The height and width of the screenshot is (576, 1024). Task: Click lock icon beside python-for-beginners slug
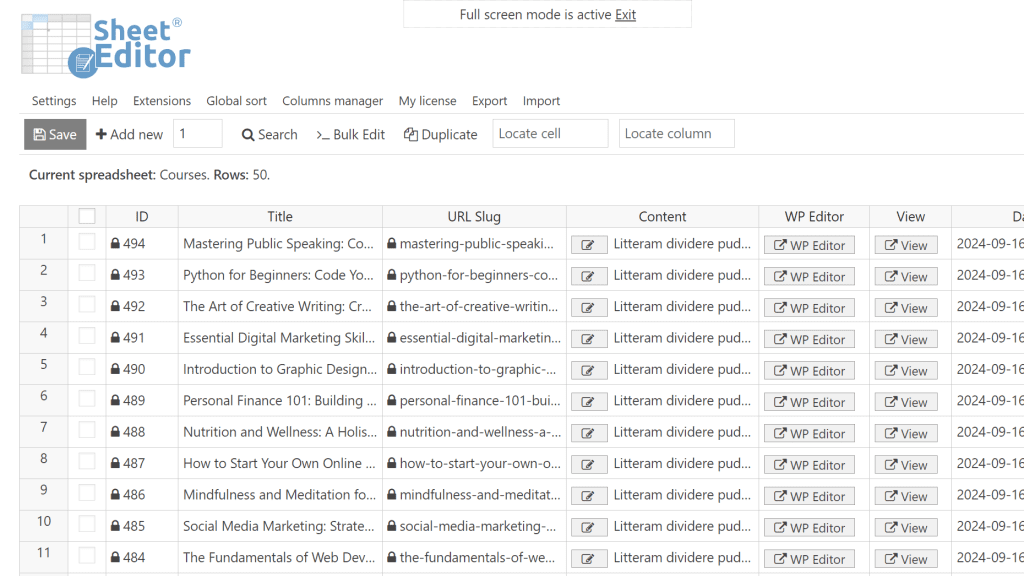coord(391,275)
